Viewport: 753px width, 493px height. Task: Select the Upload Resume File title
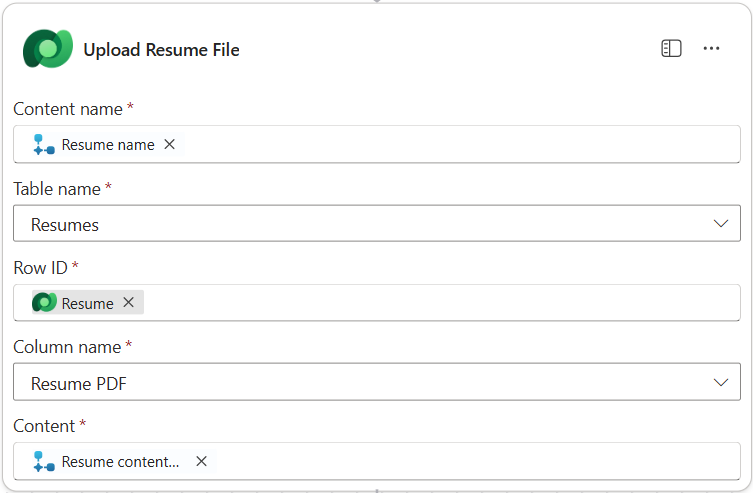[161, 49]
